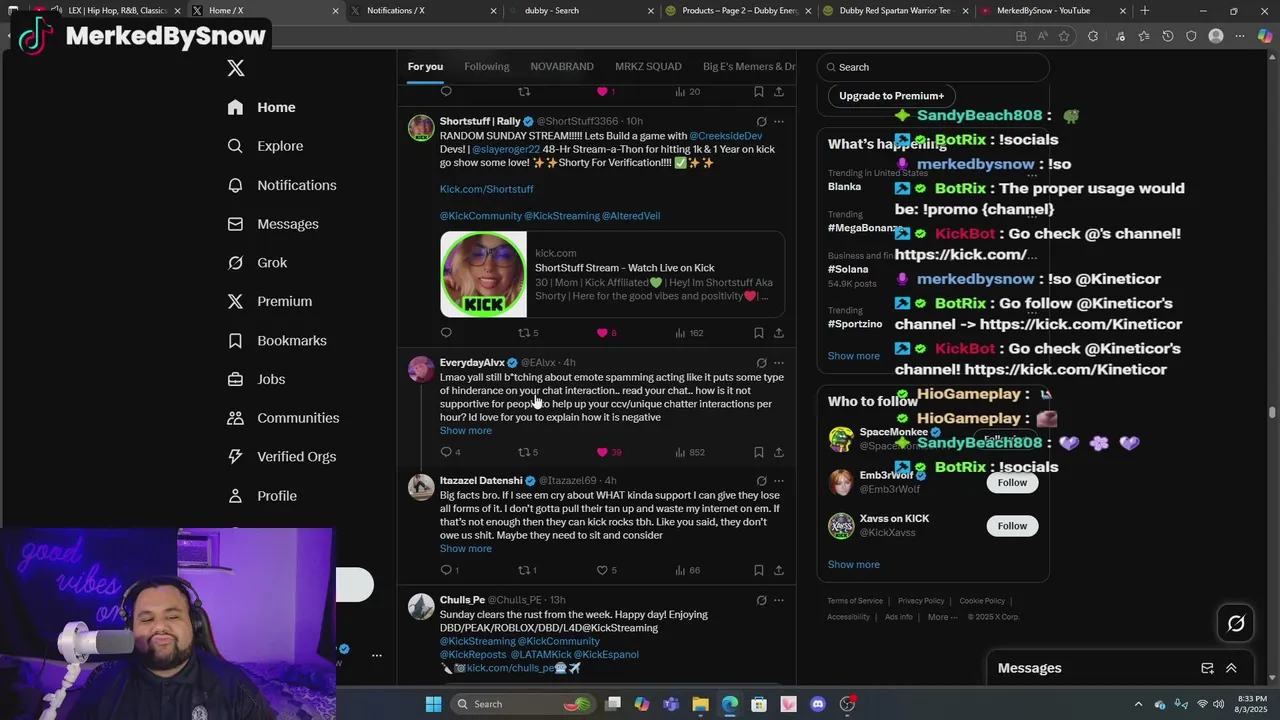Follow Xavss on KICK
Image resolution: width=1280 pixels, height=720 pixels.
point(1012,526)
